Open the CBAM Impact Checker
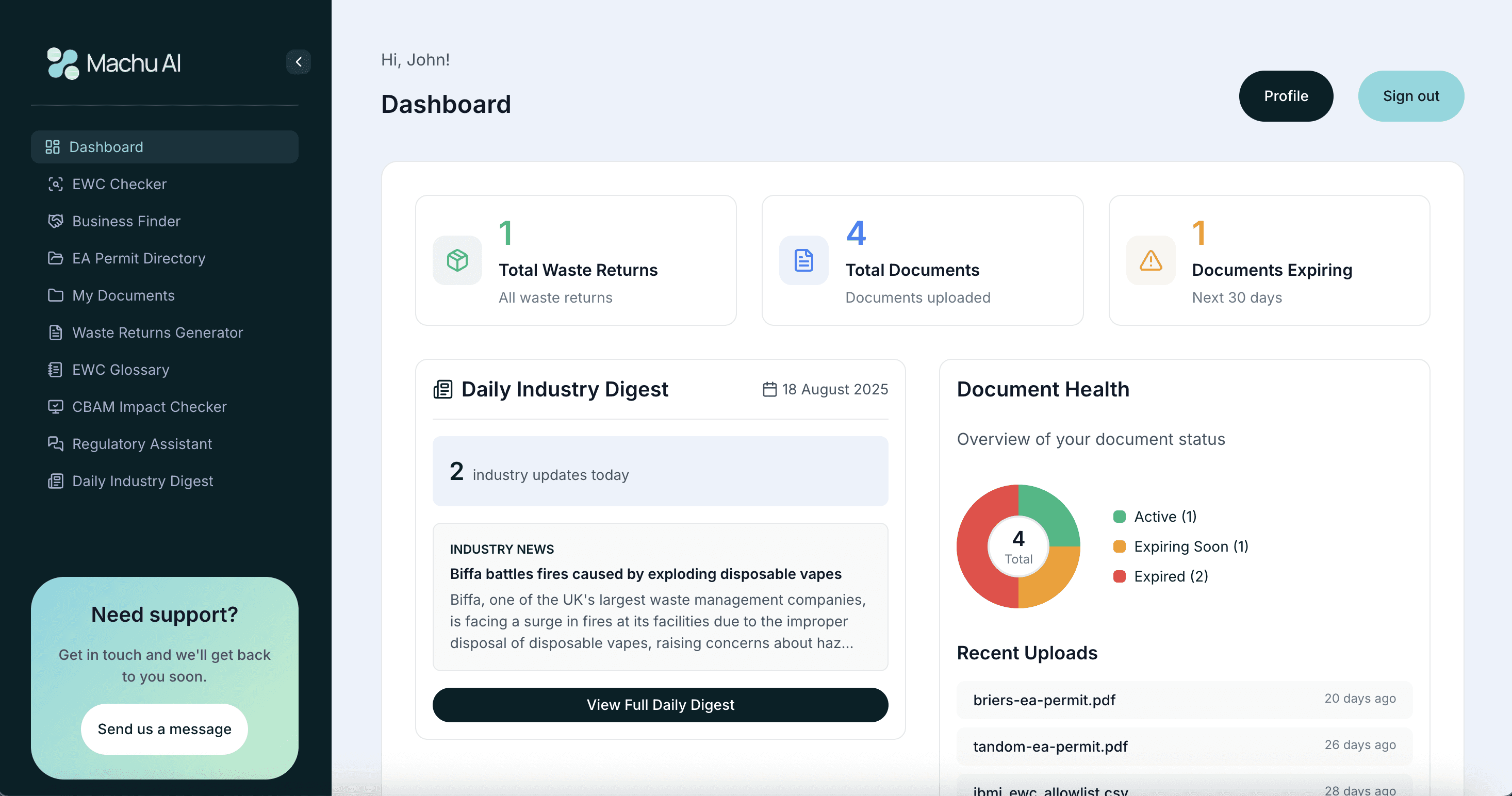Viewport: 1512px width, 796px height. point(150,406)
